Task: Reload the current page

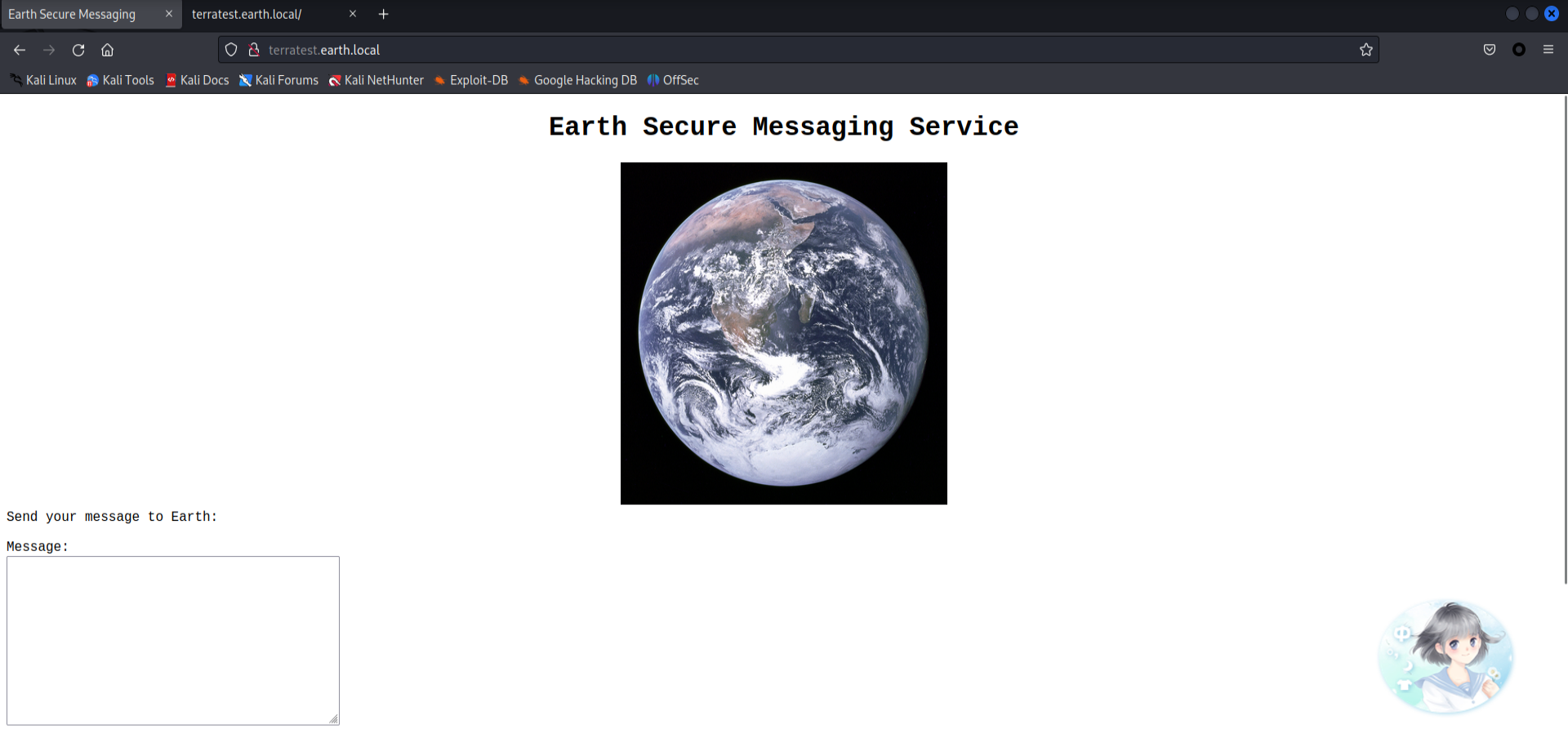Action: (78, 50)
